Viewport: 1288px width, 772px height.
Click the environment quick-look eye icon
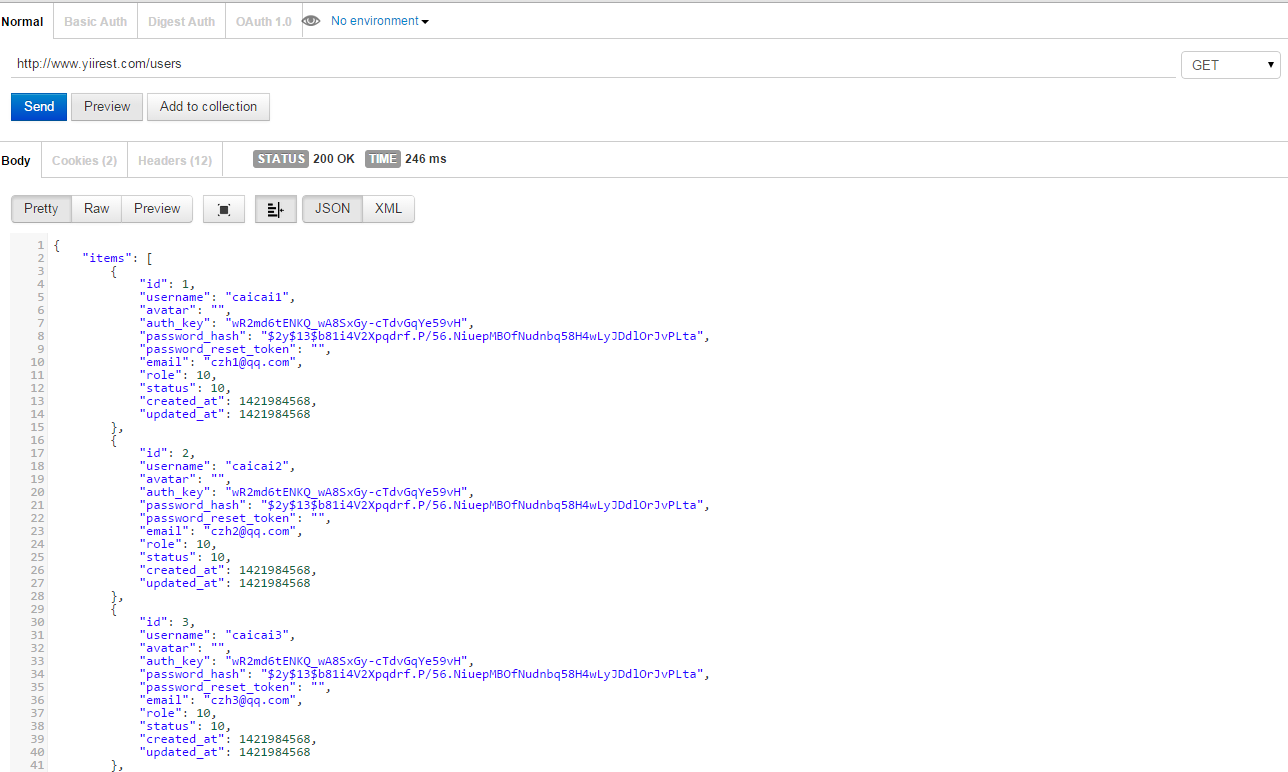tap(311, 21)
